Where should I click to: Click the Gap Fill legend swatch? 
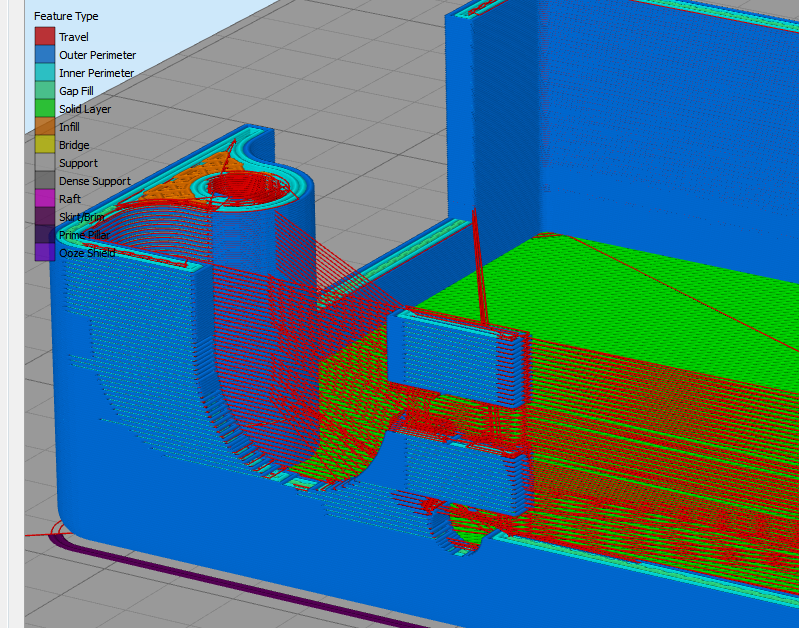coord(44,91)
